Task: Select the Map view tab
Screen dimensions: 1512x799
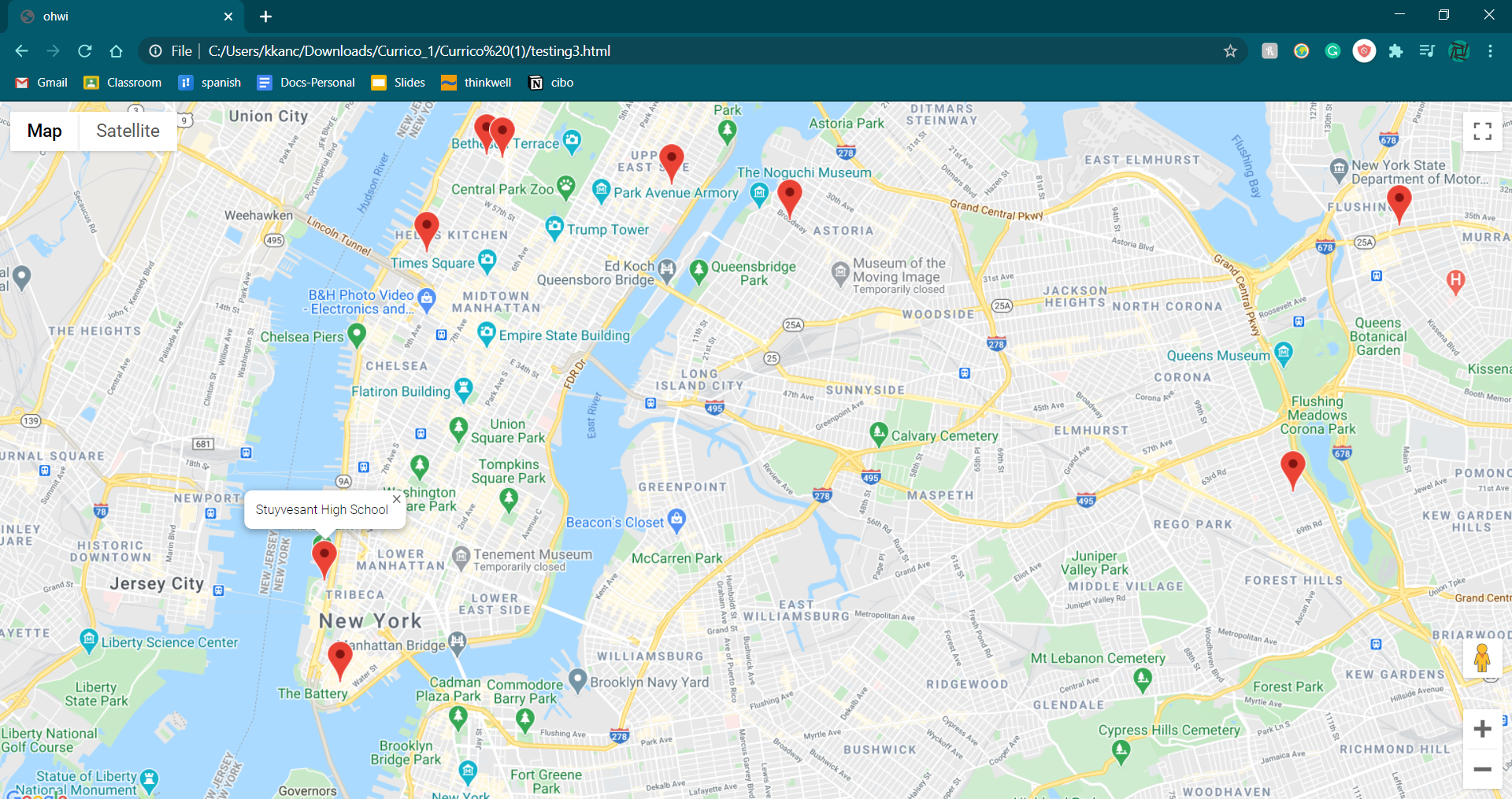Action: [45, 131]
